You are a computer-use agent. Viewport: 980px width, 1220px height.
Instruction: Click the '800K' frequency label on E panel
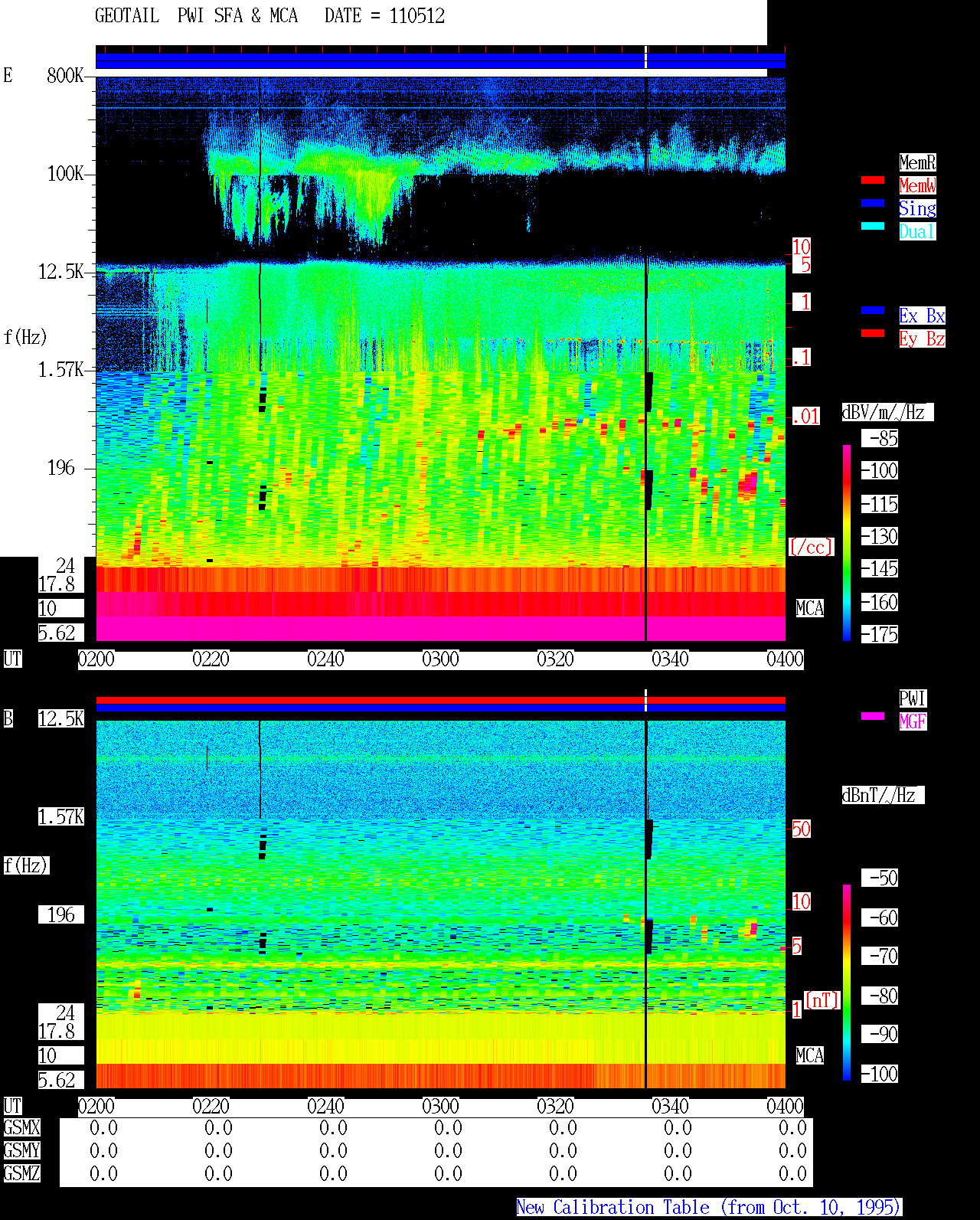coord(65,75)
